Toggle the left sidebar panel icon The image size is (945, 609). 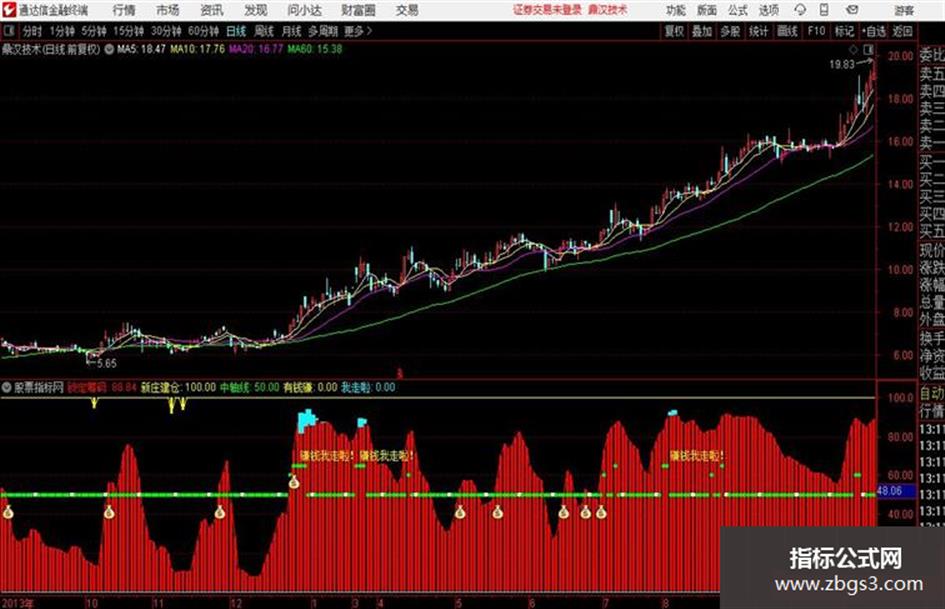coord(9,31)
